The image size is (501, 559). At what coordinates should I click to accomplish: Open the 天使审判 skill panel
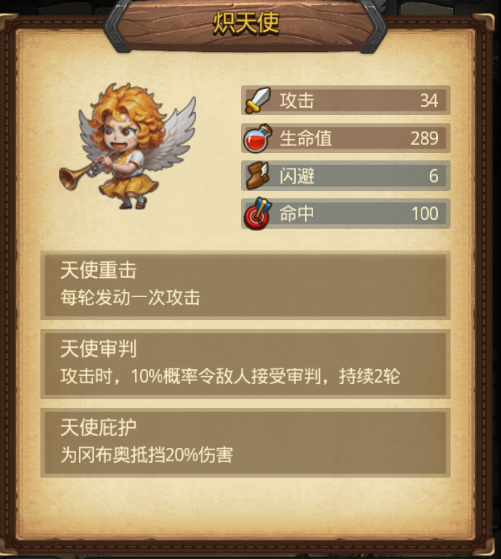pyautogui.click(x=245, y=364)
